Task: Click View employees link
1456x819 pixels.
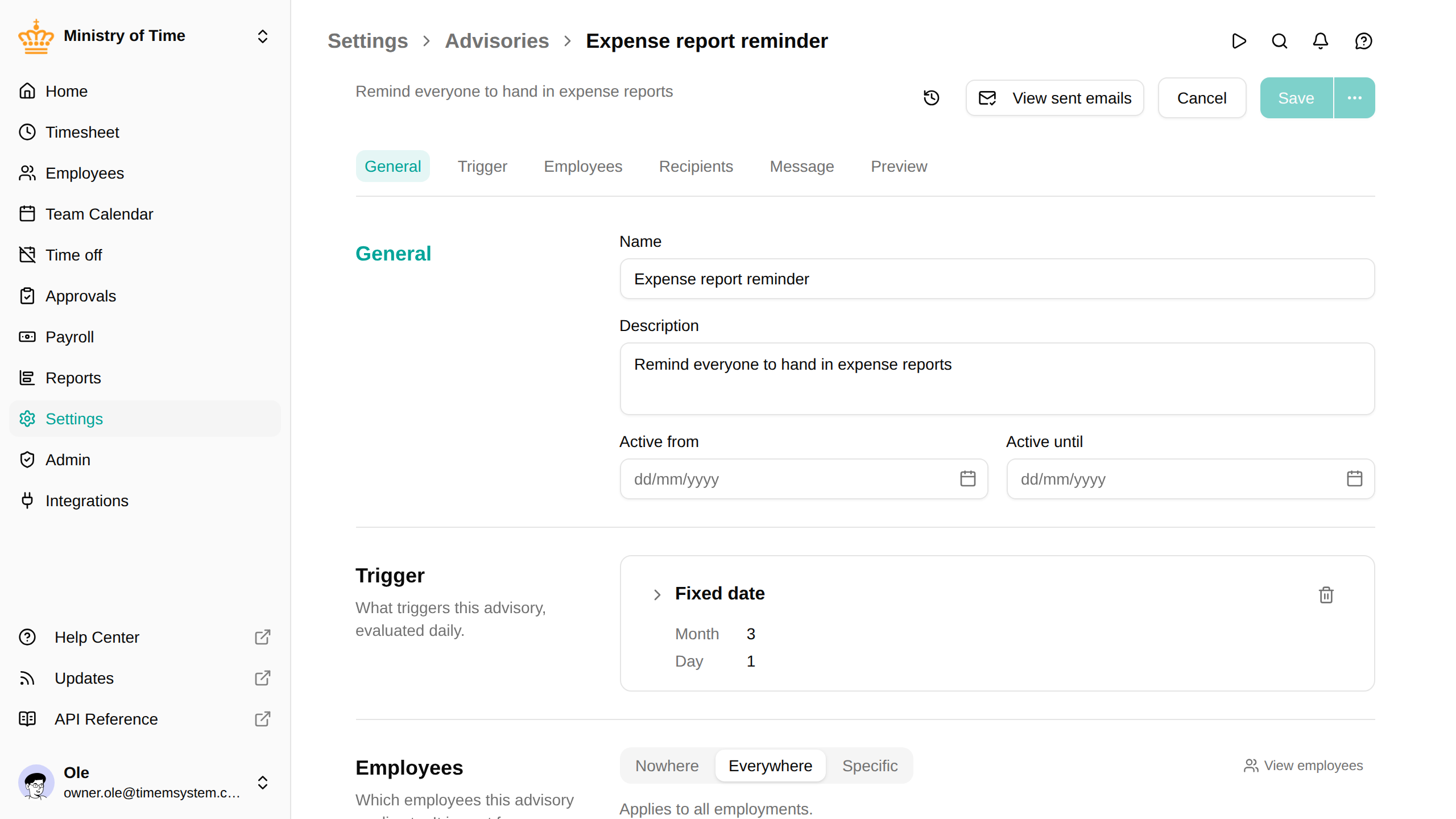Action: 1304,766
